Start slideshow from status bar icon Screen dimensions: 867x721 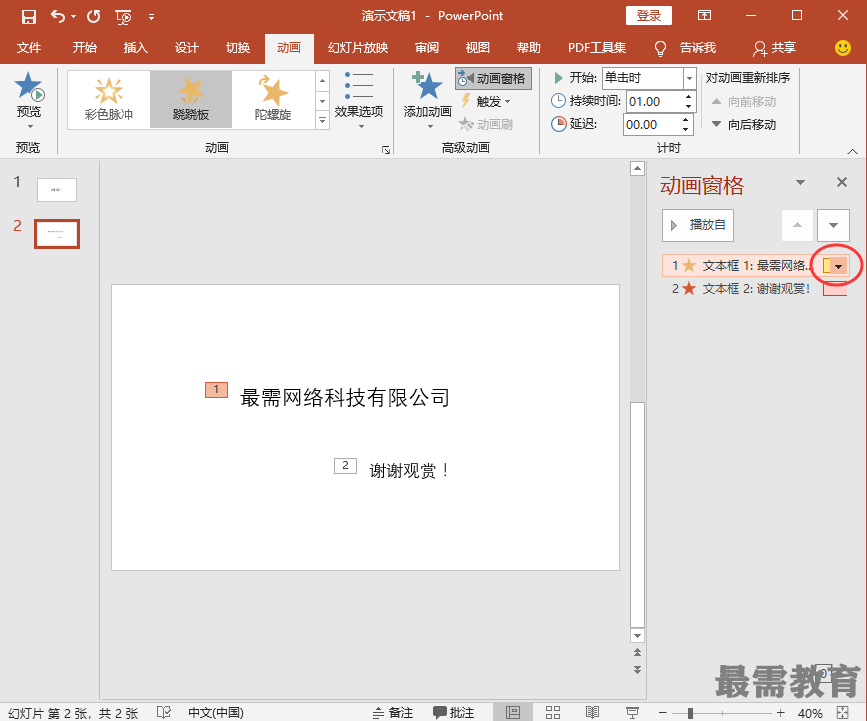(632, 713)
